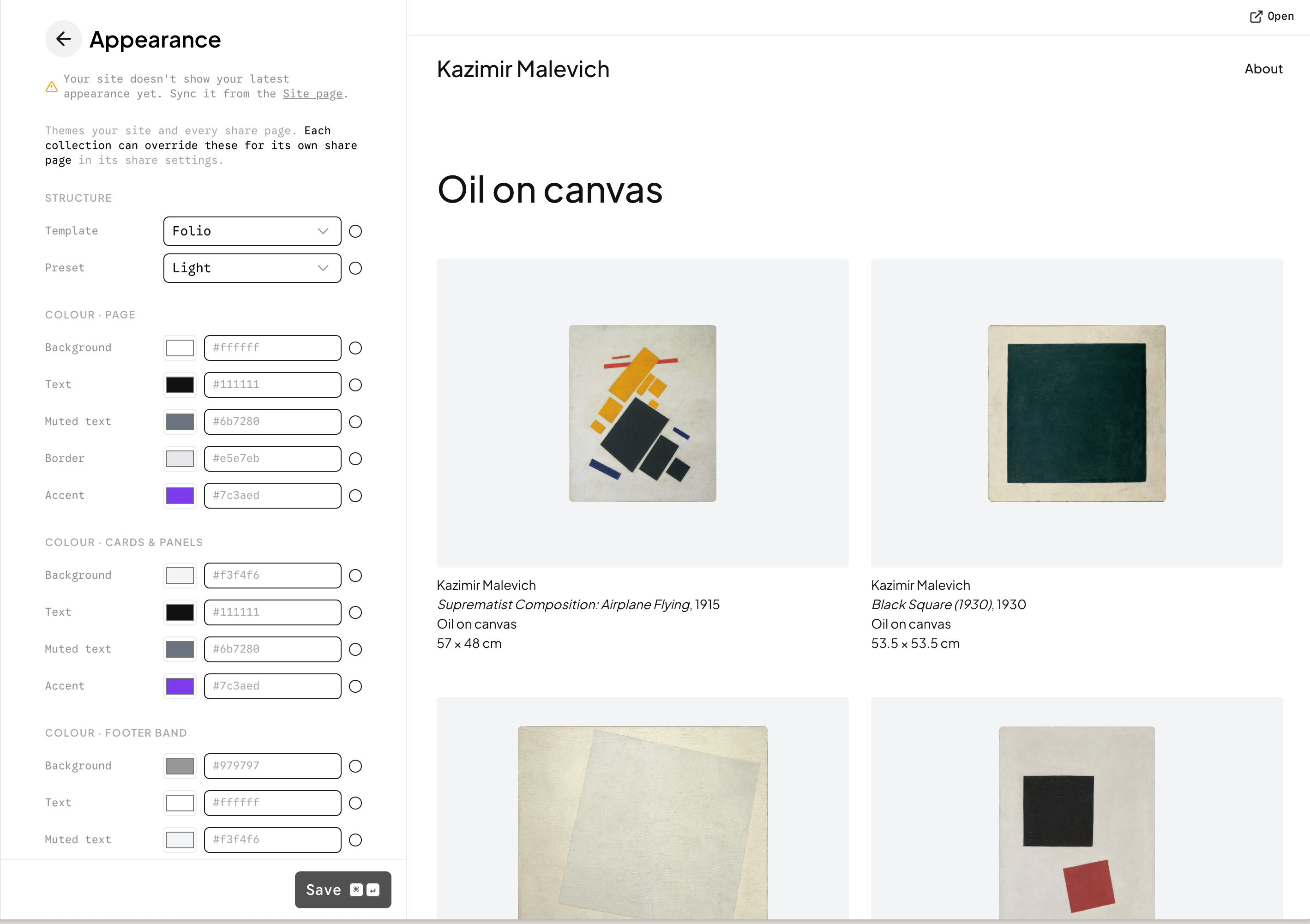Image resolution: width=1310 pixels, height=924 pixels.
Task: Click the Cards Text hex field #111111
Action: pyautogui.click(x=273, y=612)
